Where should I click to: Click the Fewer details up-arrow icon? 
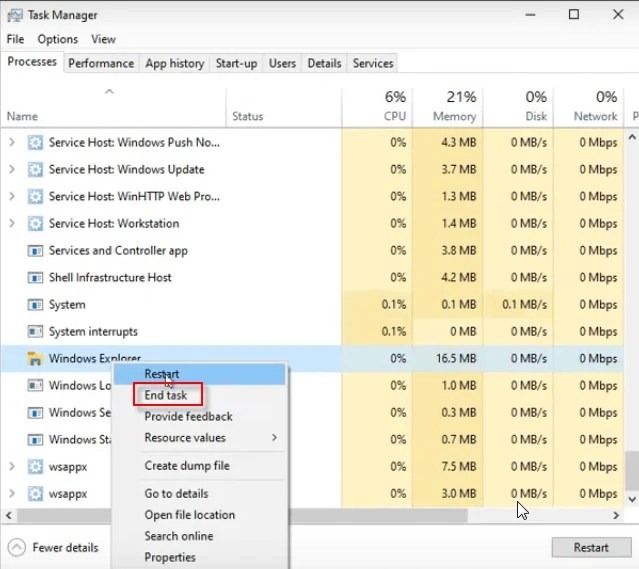tap(17, 547)
